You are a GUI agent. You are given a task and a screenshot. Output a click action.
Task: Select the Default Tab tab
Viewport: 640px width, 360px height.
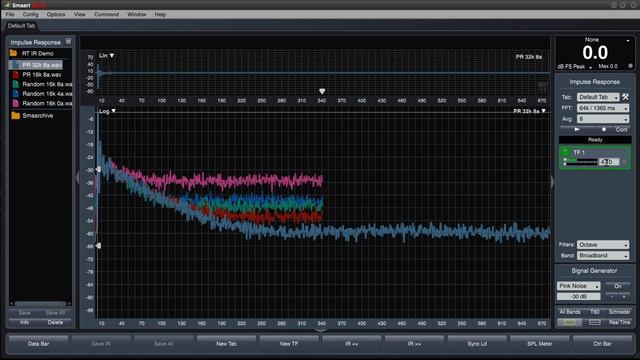pos(21,26)
